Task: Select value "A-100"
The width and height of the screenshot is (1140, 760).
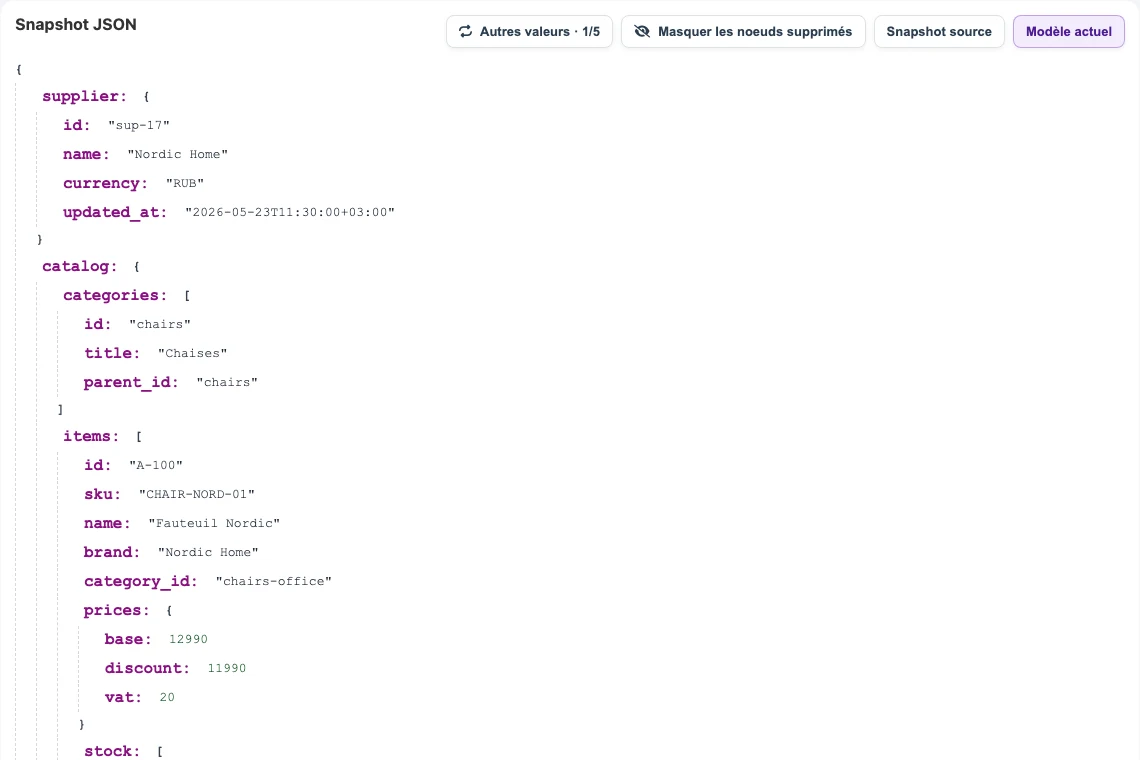Action: click(x=156, y=465)
